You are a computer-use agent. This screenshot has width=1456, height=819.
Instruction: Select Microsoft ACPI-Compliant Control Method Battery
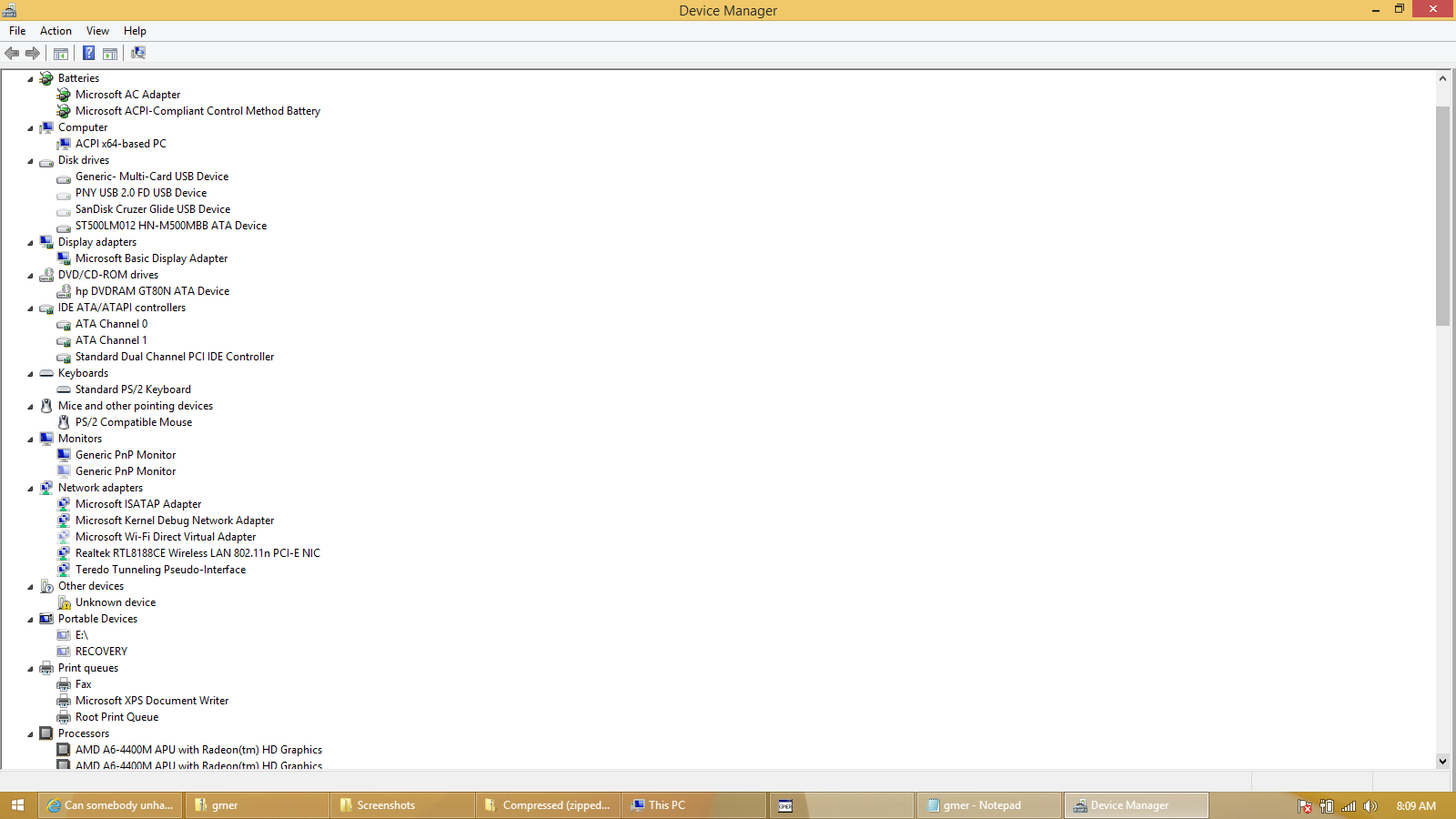[x=197, y=111]
